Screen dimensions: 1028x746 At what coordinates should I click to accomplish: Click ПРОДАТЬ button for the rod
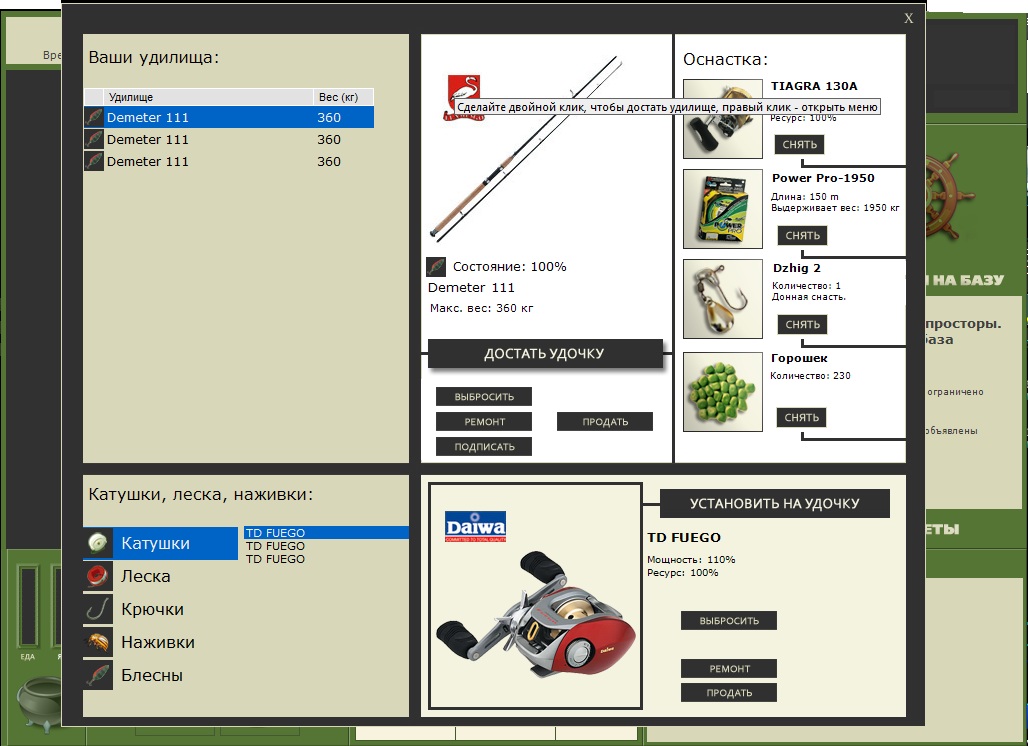click(605, 422)
